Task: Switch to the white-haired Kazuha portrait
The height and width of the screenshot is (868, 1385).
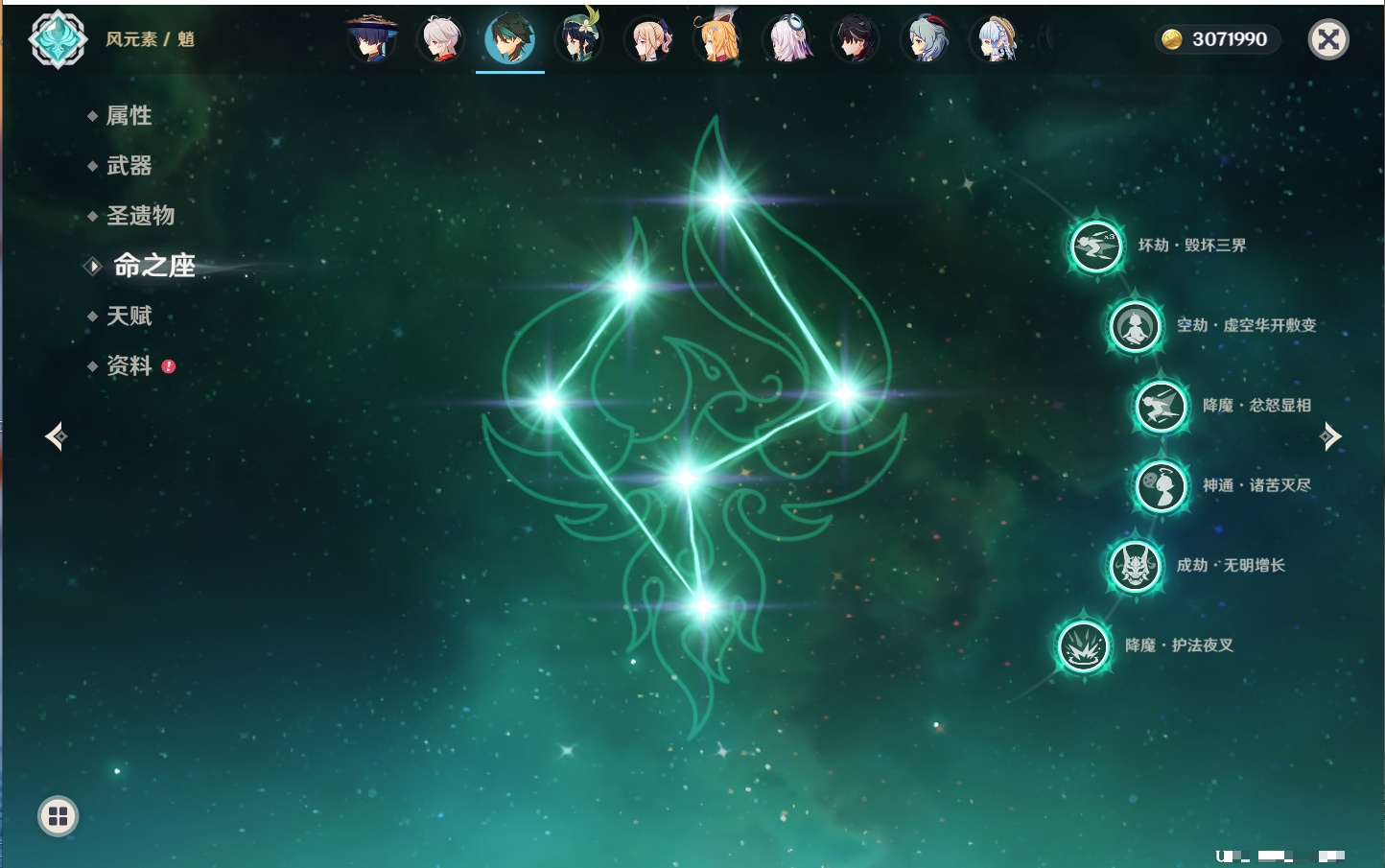Action: click(441, 39)
